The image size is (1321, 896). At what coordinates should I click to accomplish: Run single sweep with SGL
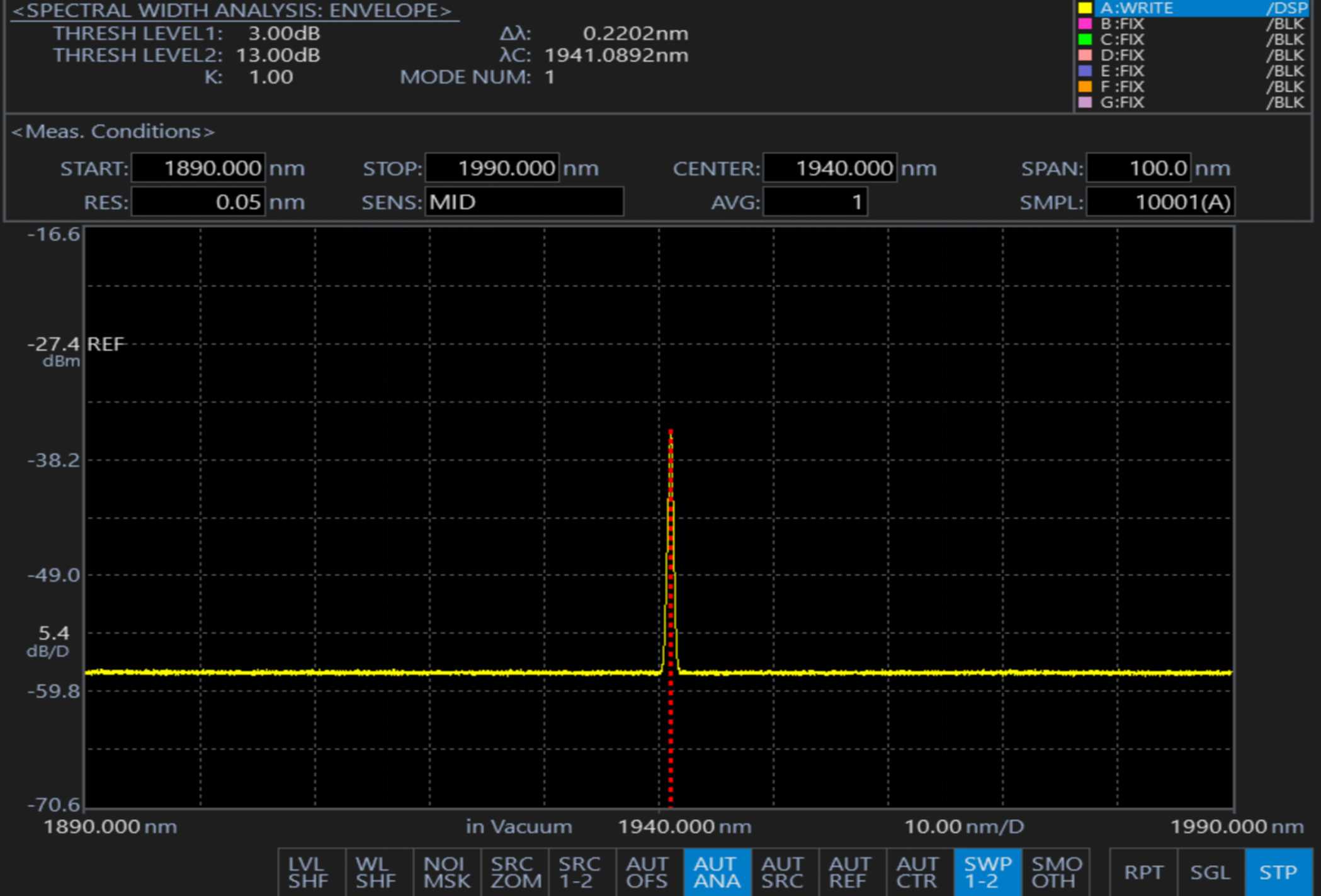[1210, 872]
